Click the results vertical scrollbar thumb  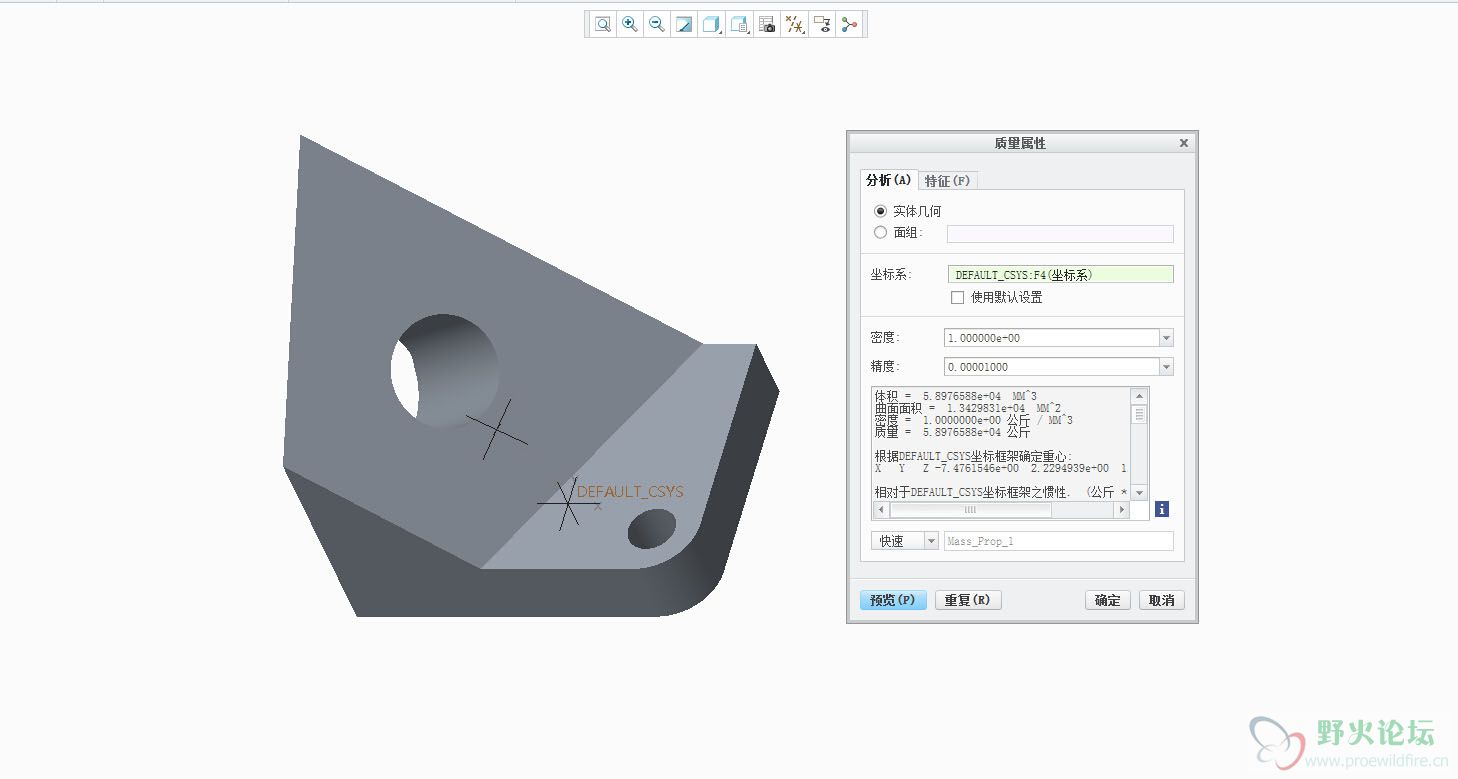click(1139, 414)
